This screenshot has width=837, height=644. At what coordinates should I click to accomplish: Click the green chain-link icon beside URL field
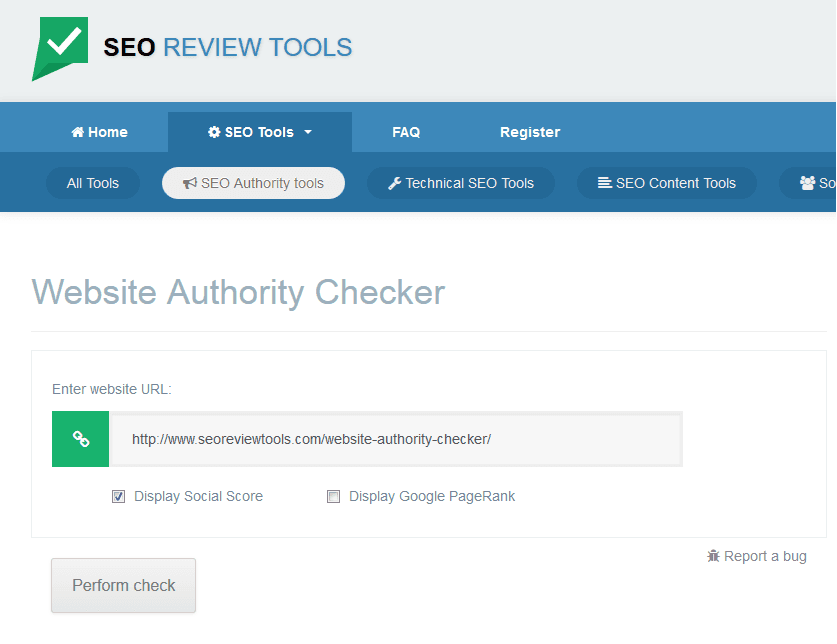click(80, 438)
